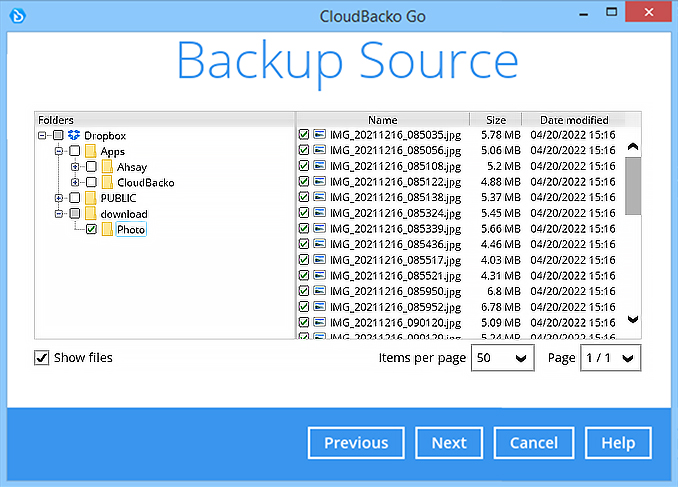The width and height of the screenshot is (678, 487).
Task: Uncheck IMG_20211216_085108.jpg file checkbox
Action: coord(304,166)
